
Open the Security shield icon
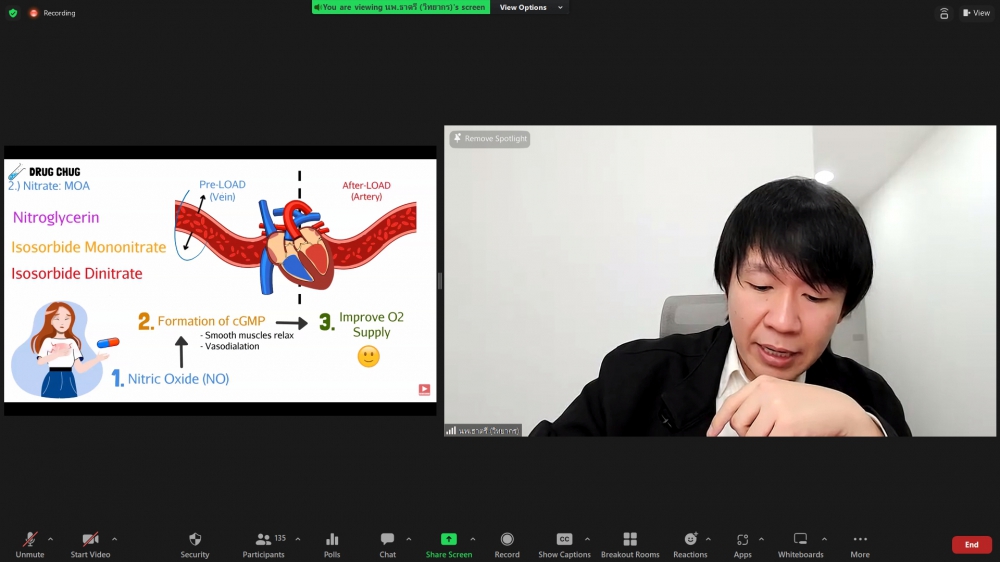[x=195, y=540]
